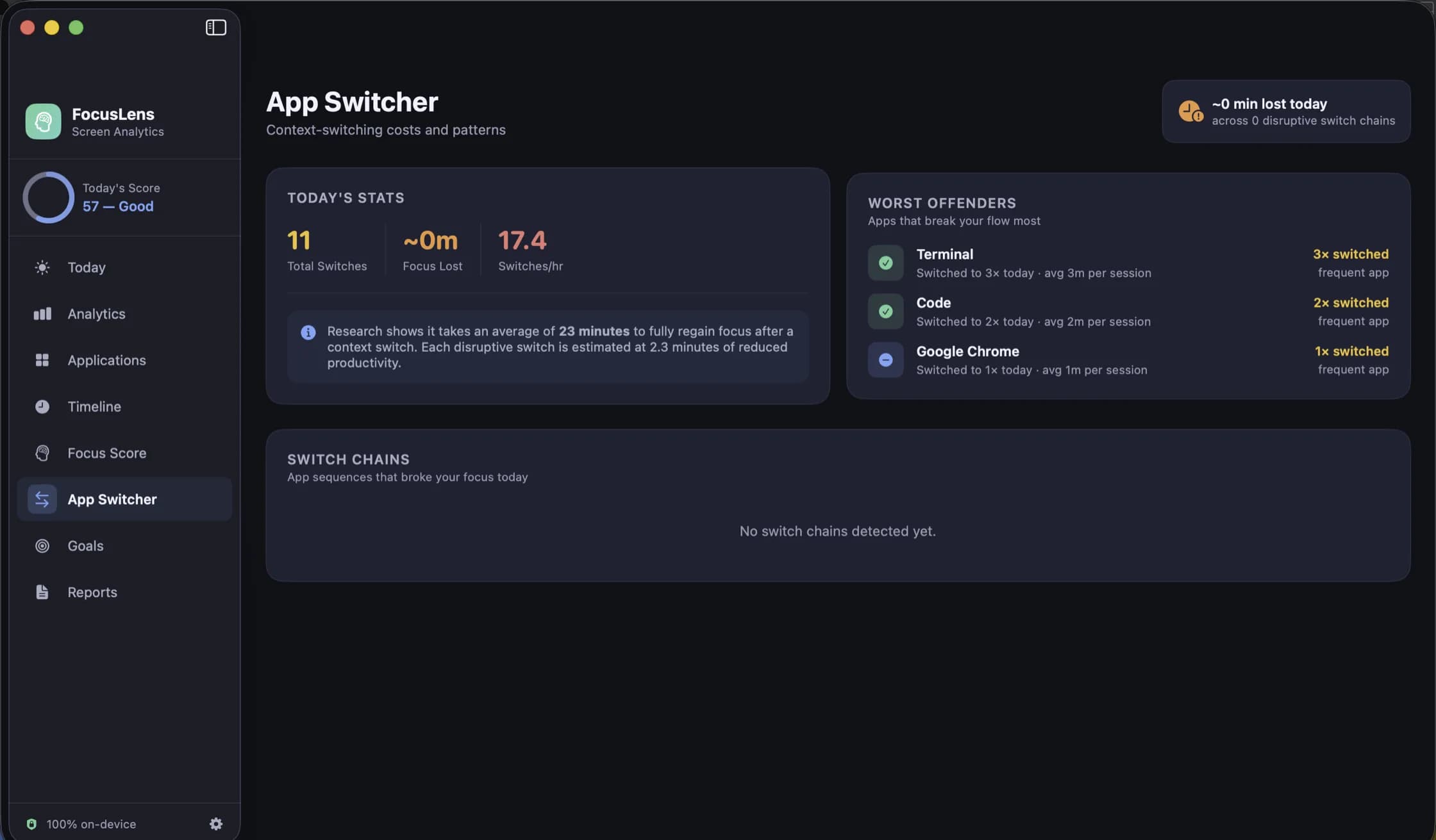This screenshot has width=1436, height=840.
Task: Click the Timeline clock icon
Action: coord(42,407)
